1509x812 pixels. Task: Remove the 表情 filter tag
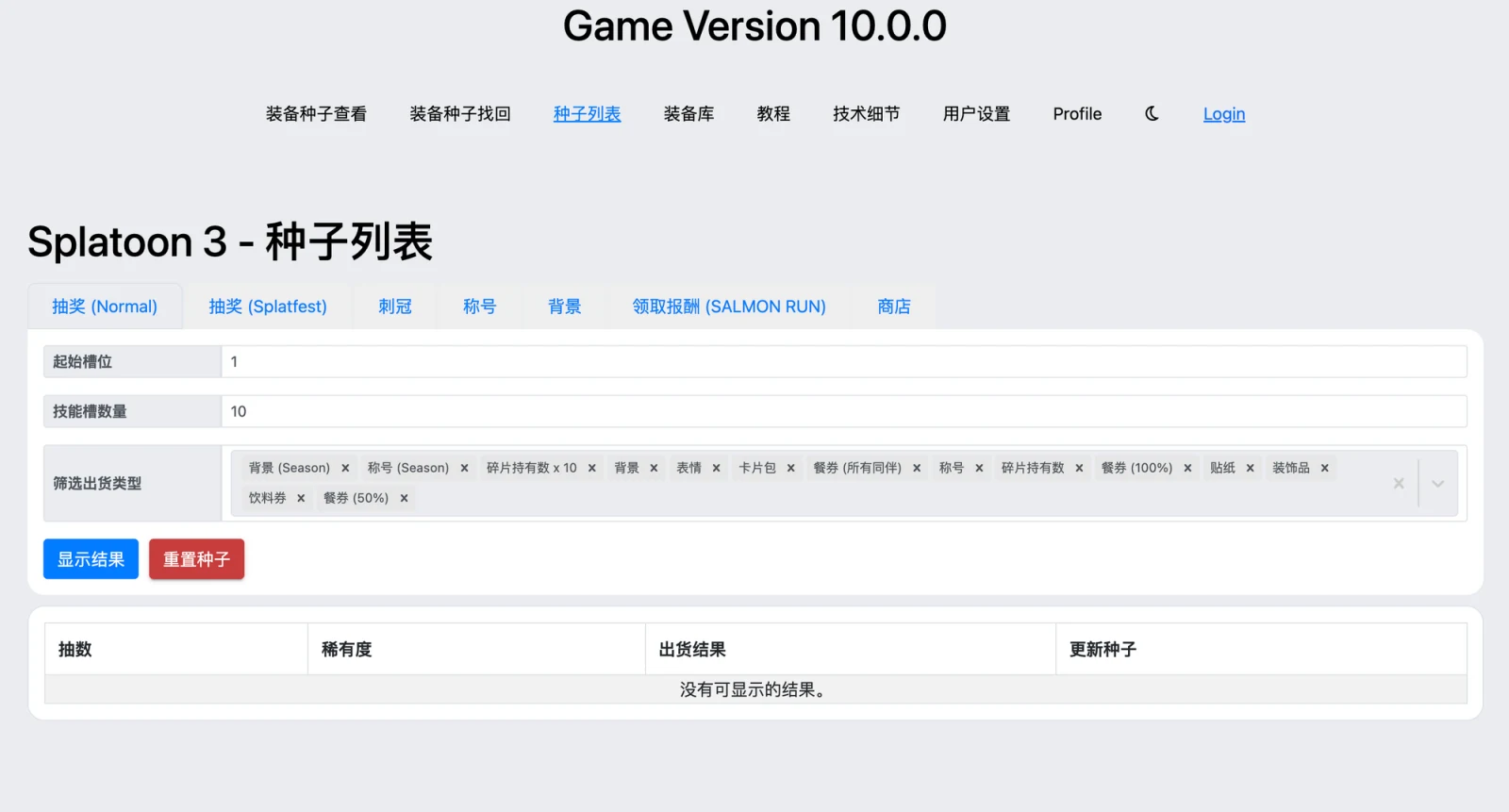(x=716, y=468)
